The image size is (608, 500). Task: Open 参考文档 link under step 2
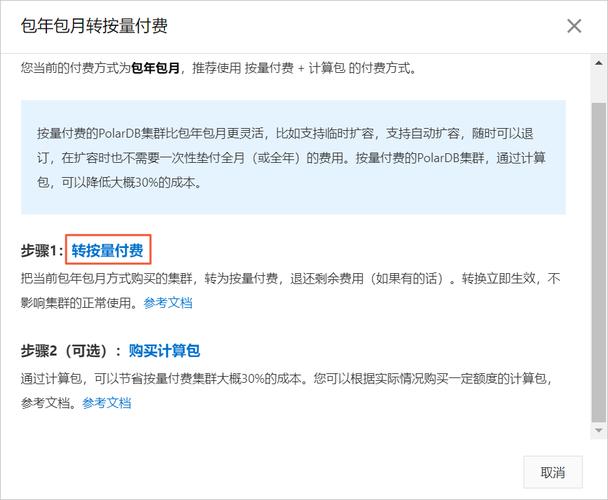pos(107,403)
